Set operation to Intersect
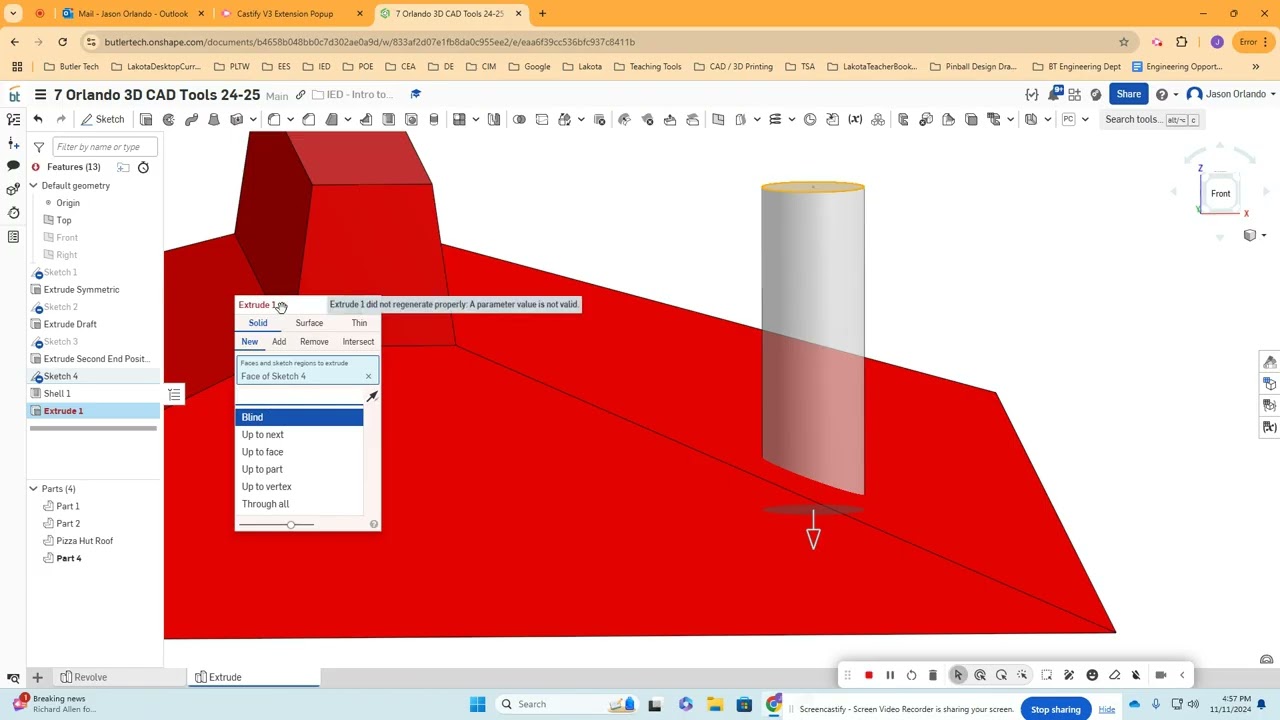The width and height of the screenshot is (1280, 720). coord(358,342)
